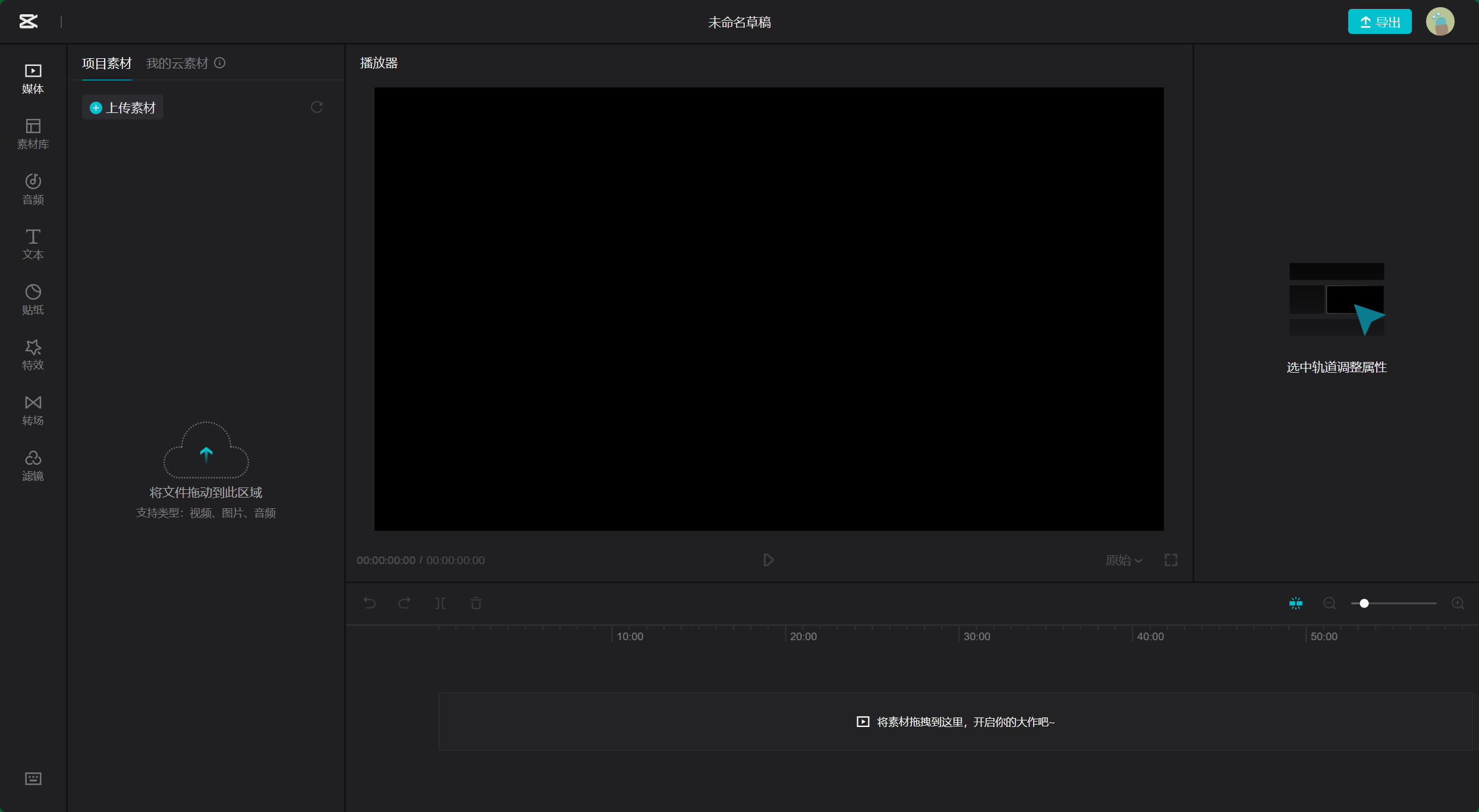Click the refresh icon in media panel
This screenshot has height=812, width=1479.
(x=317, y=107)
